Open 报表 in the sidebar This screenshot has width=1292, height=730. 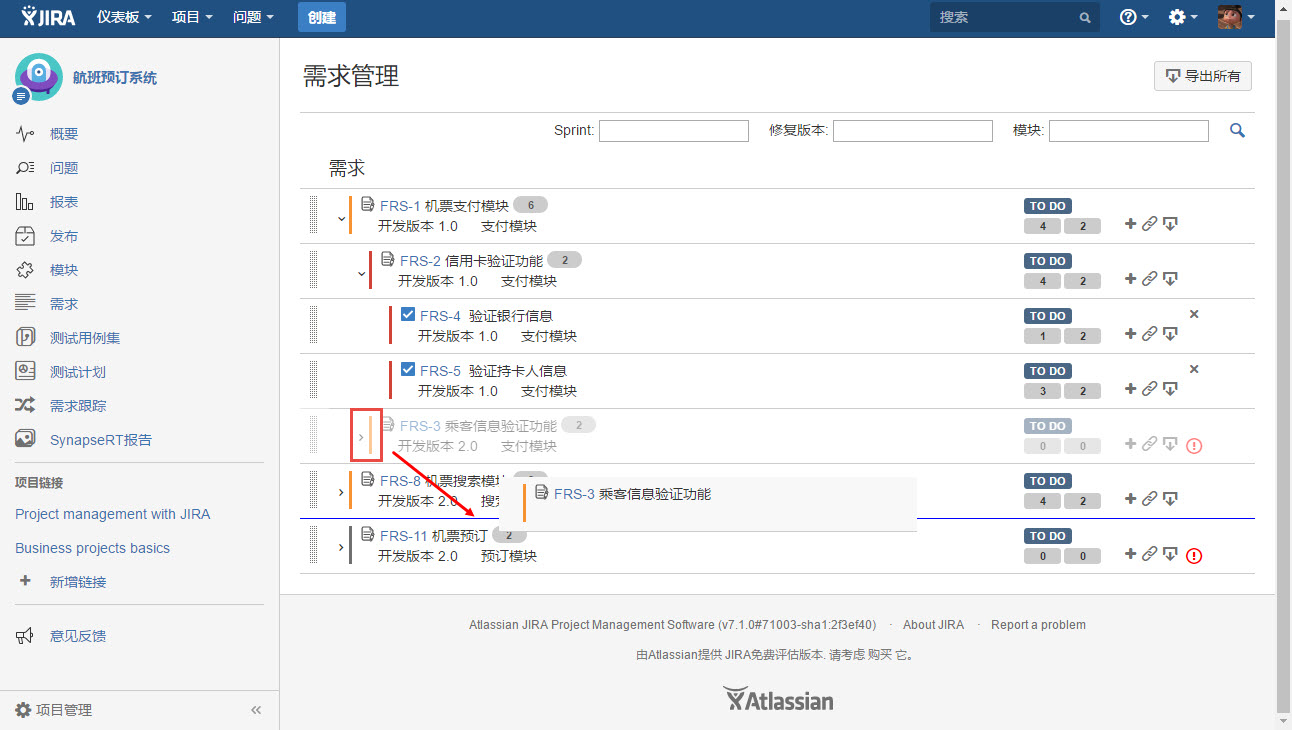point(64,202)
